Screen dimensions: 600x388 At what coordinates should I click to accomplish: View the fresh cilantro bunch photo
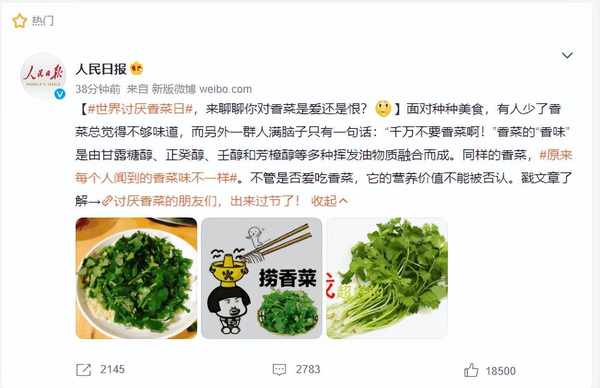387,278
